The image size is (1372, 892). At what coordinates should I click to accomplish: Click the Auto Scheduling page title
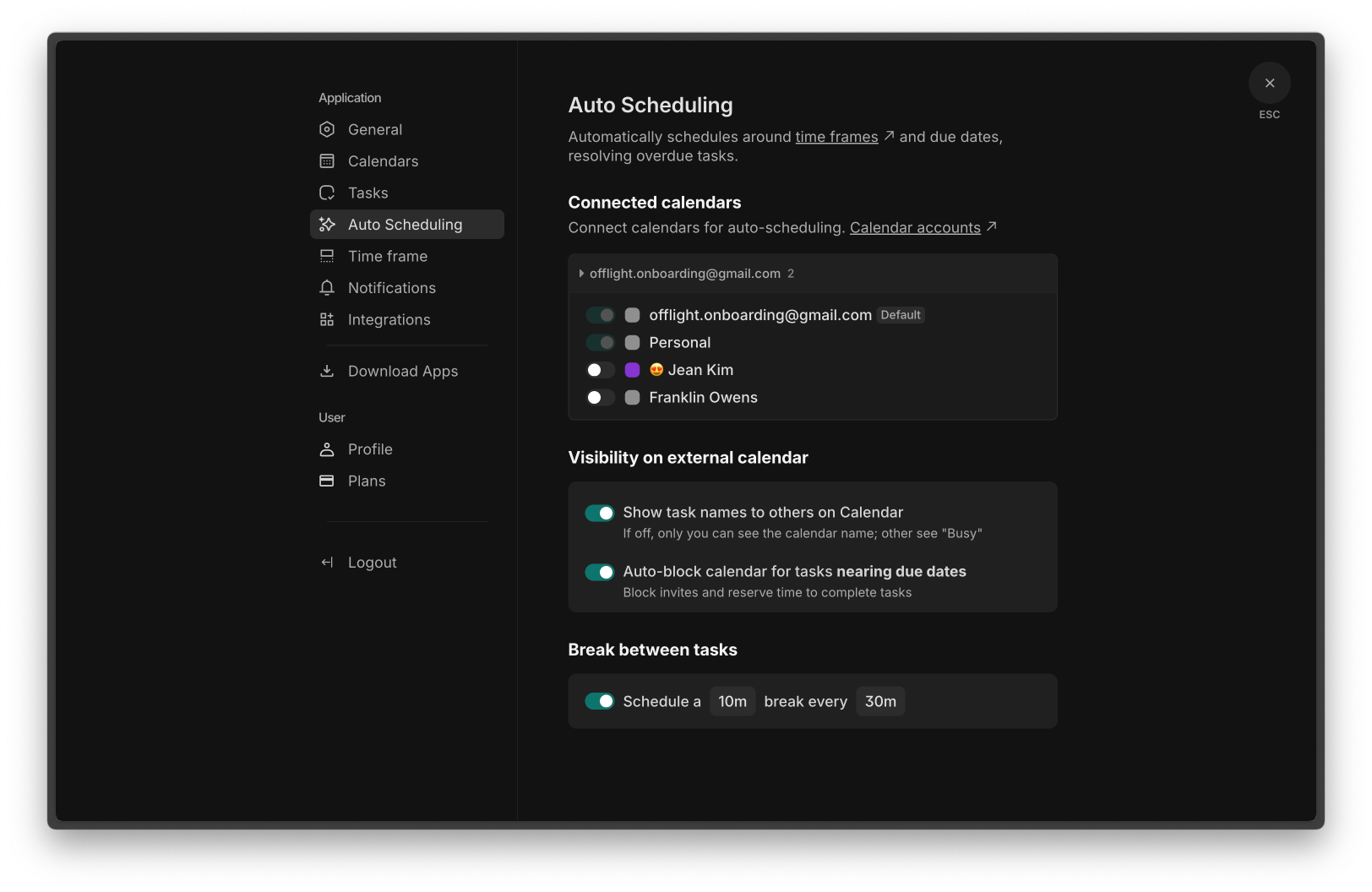click(651, 105)
